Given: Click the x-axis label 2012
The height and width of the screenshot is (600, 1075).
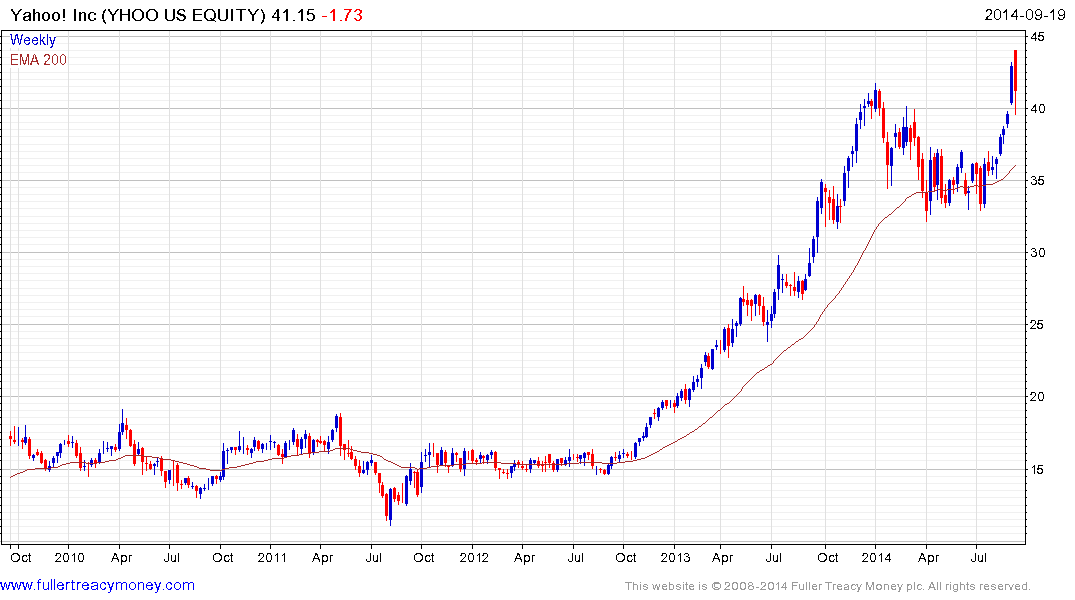Looking at the screenshot, I should (x=474, y=557).
